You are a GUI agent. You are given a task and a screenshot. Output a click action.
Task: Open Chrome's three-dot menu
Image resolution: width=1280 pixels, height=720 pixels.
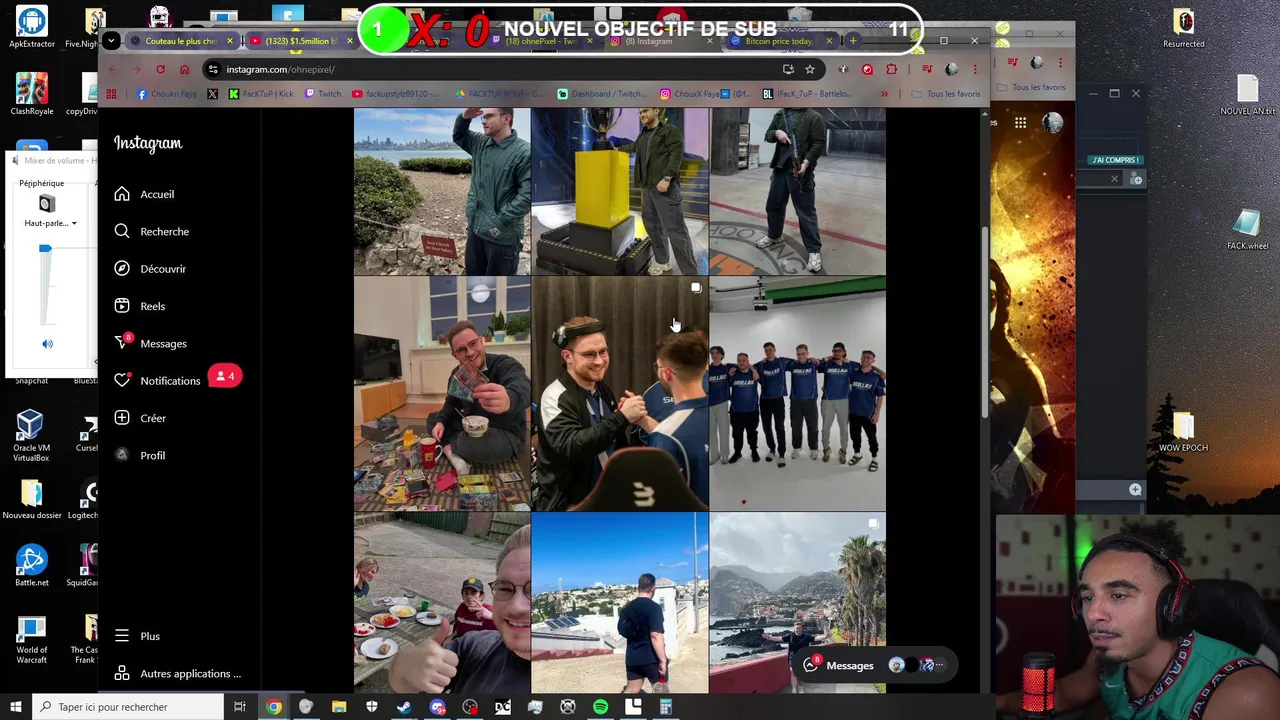(x=975, y=69)
